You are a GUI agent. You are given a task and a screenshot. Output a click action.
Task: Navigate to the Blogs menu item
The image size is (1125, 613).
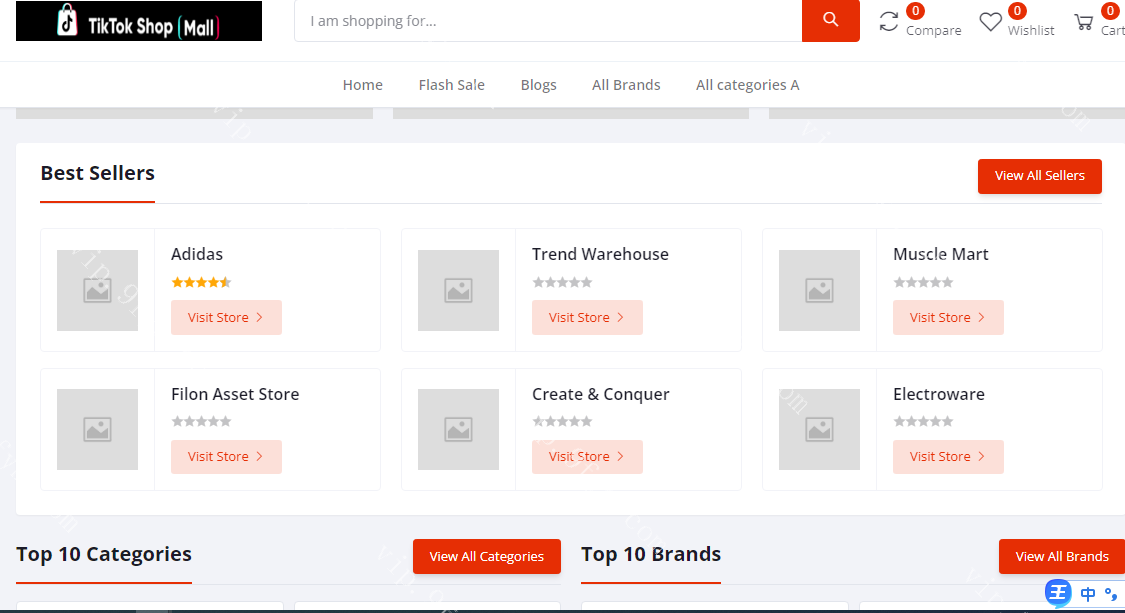coord(538,85)
